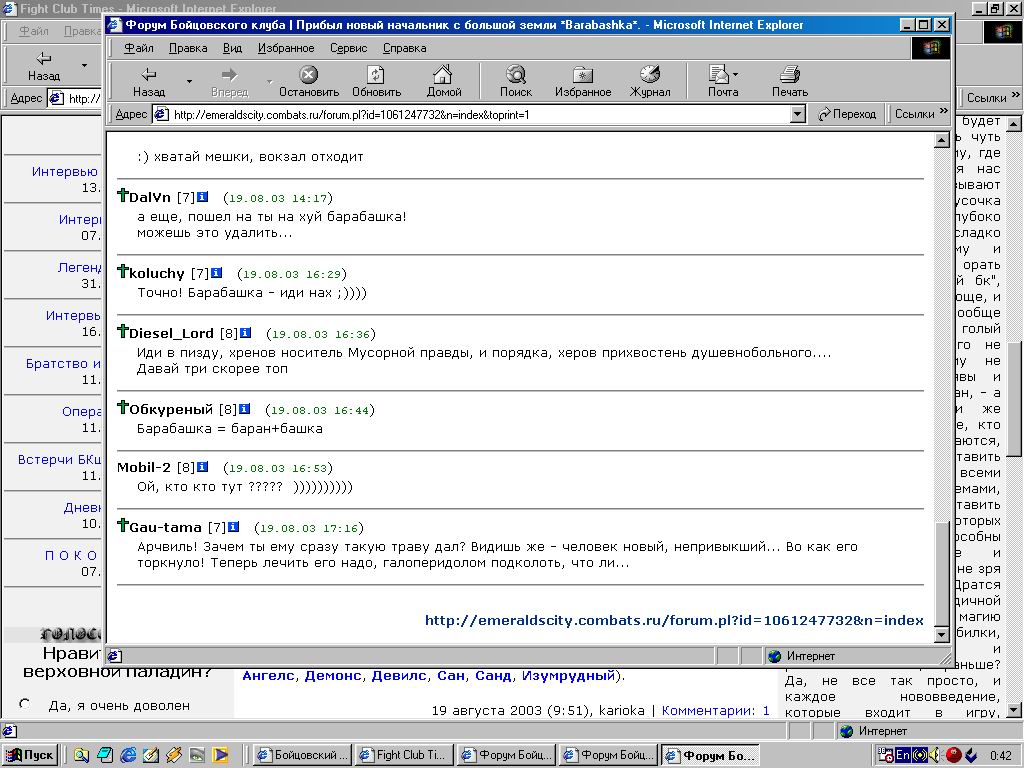This screenshot has height=768, width=1024.
Task: Open the Файл menu in forum window
Action: pyautogui.click(x=139, y=48)
